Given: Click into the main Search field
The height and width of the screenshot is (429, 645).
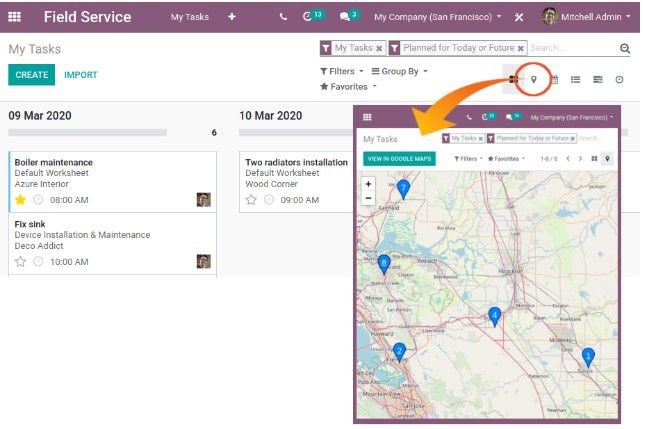Looking at the screenshot, I should click(x=573, y=48).
